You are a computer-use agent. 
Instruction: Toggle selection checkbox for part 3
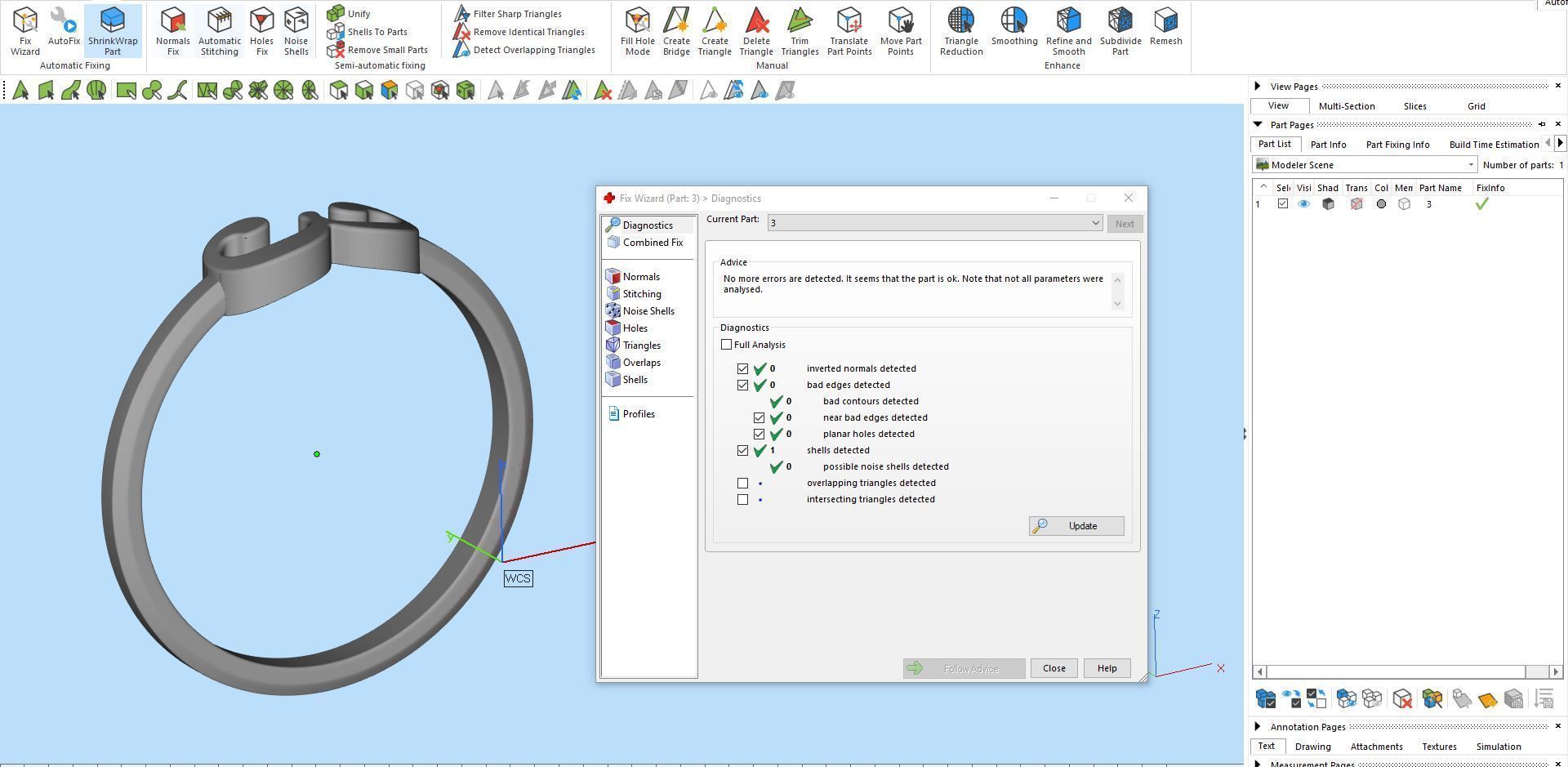point(1283,204)
